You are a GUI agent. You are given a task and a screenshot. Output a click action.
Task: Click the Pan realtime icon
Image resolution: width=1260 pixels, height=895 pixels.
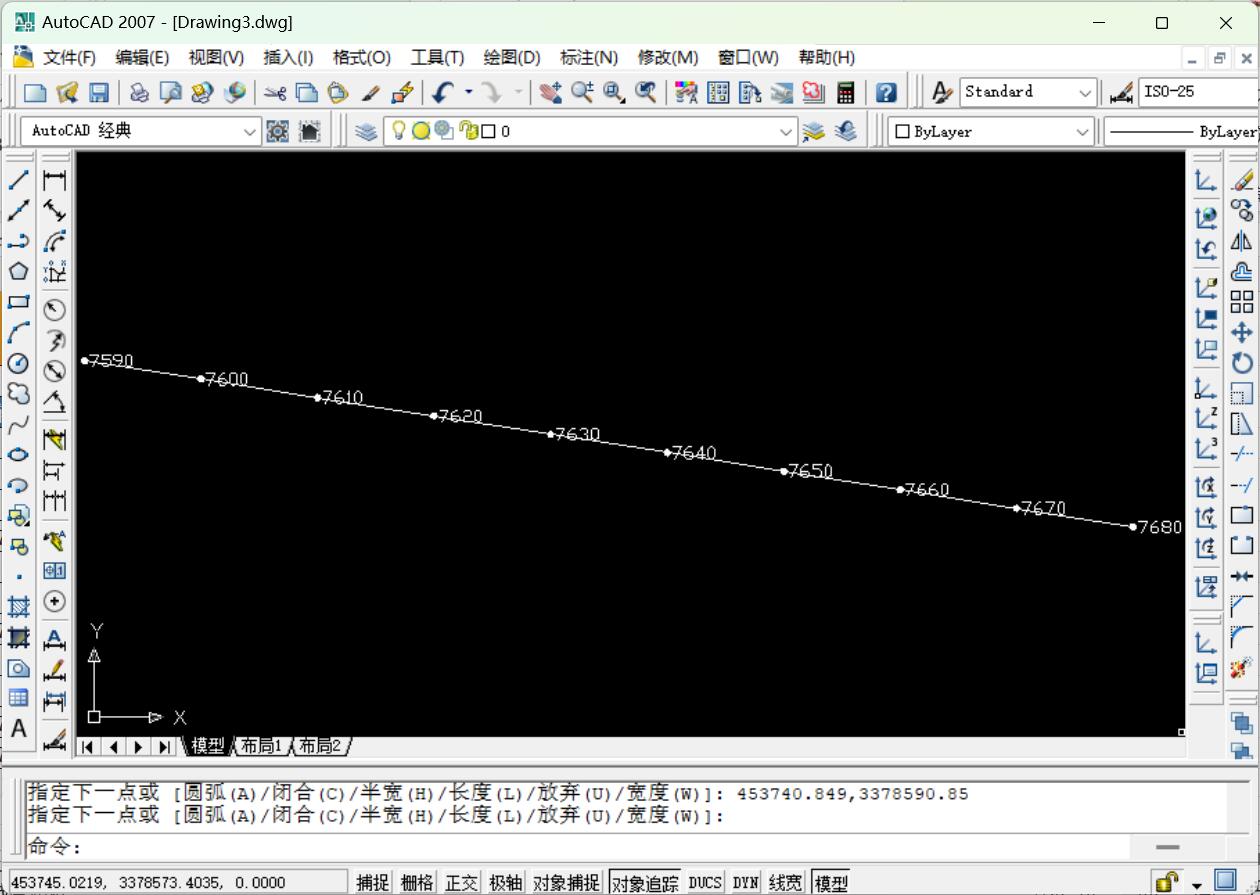[x=550, y=93]
